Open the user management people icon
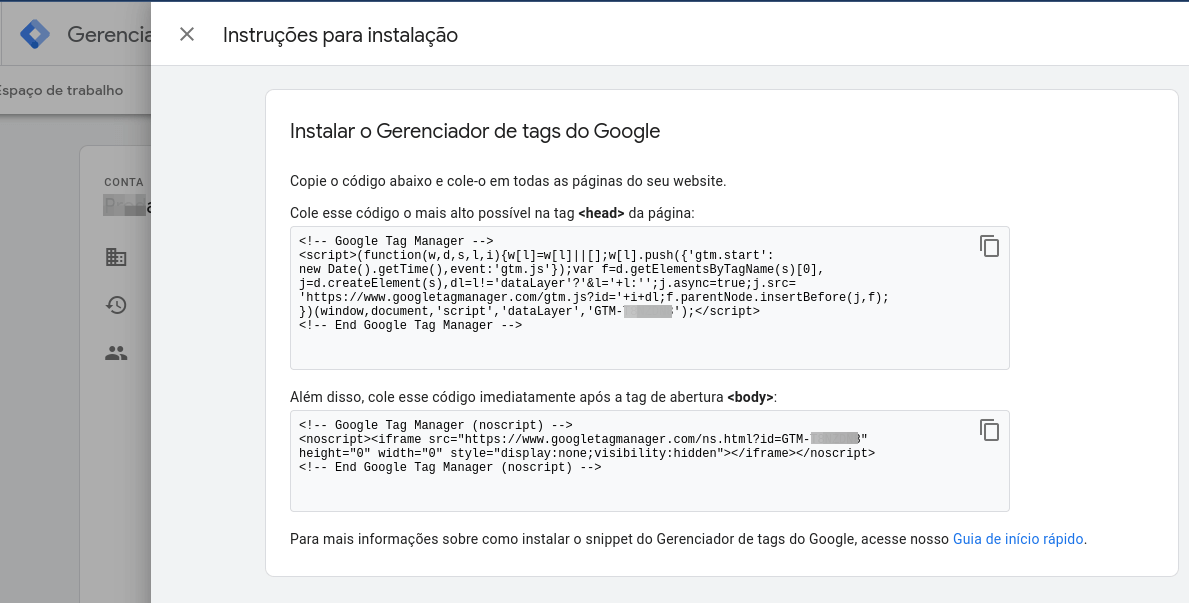This screenshot has height=603, width=1189. coord(116,353)
